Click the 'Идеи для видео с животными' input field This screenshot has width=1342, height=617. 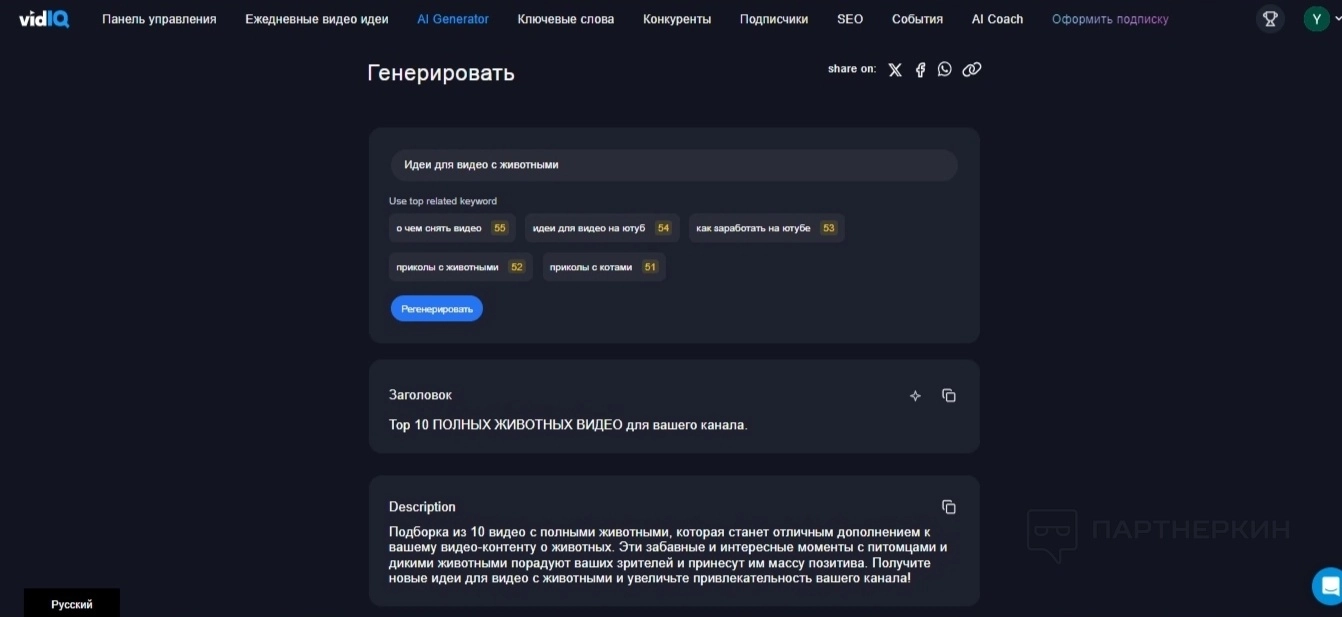[x=673, y=165]
